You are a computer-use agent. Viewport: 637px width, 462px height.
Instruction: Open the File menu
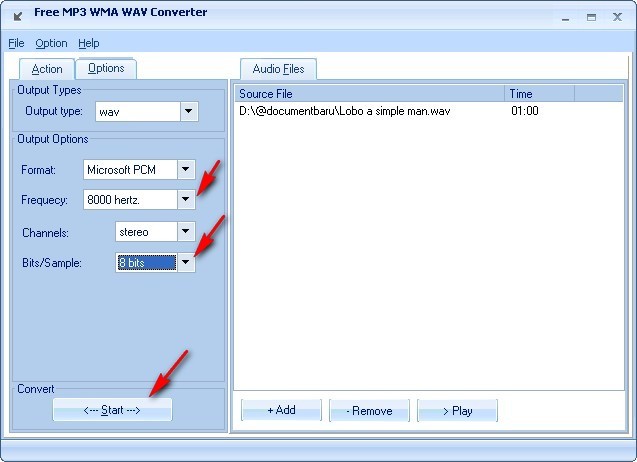[x=16, y=43]
